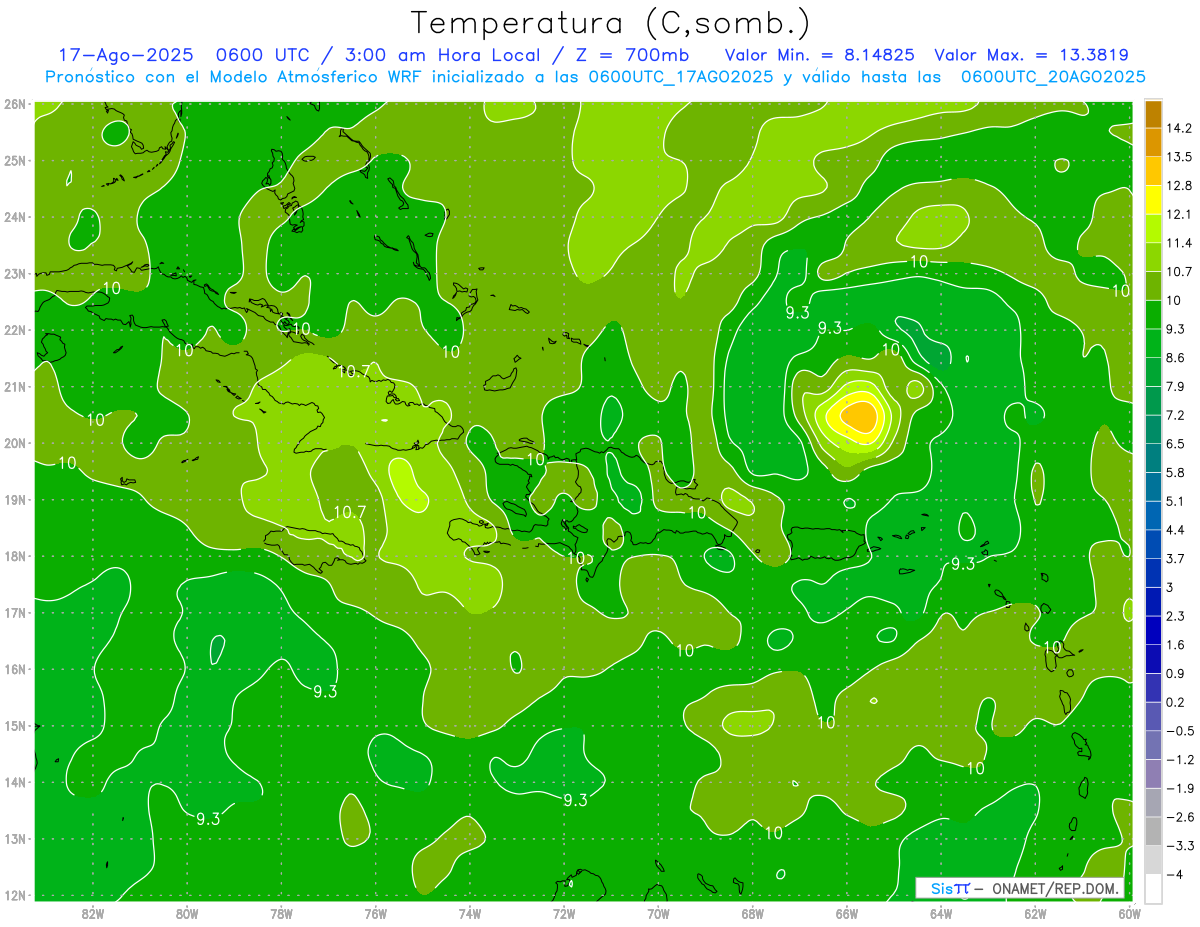Viewport: 1200px width, 927px height.
Task: Click the 25N latitude axis label
Action: [14, 160]
